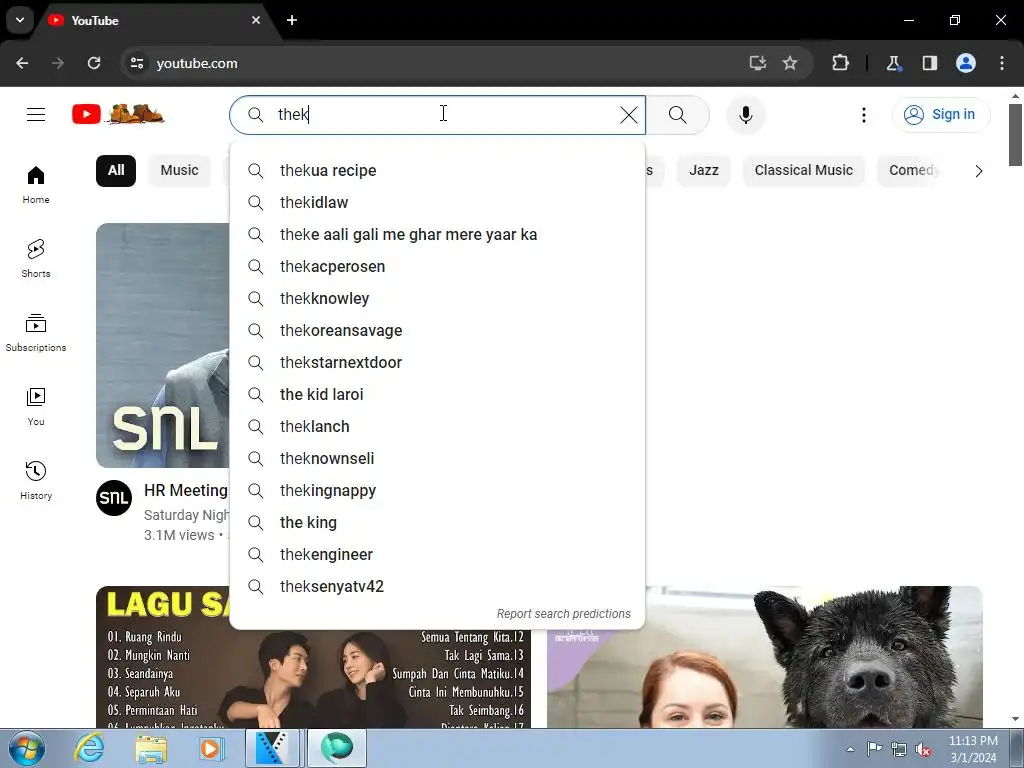
Task: Open the YouTube hamburger guide menu
Action: click(36, 115)
